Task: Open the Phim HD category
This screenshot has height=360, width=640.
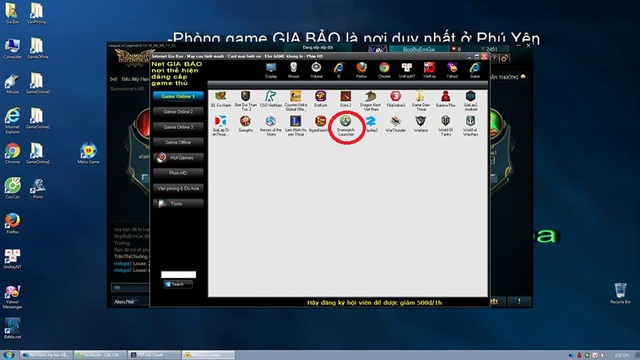Action: [x=178, y=173]
